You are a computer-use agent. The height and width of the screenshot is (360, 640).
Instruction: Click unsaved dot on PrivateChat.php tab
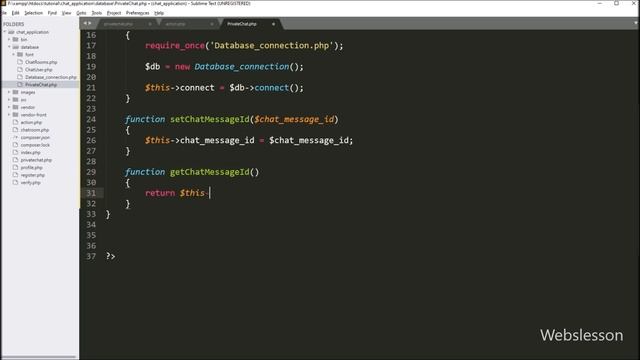pos(273,24)
